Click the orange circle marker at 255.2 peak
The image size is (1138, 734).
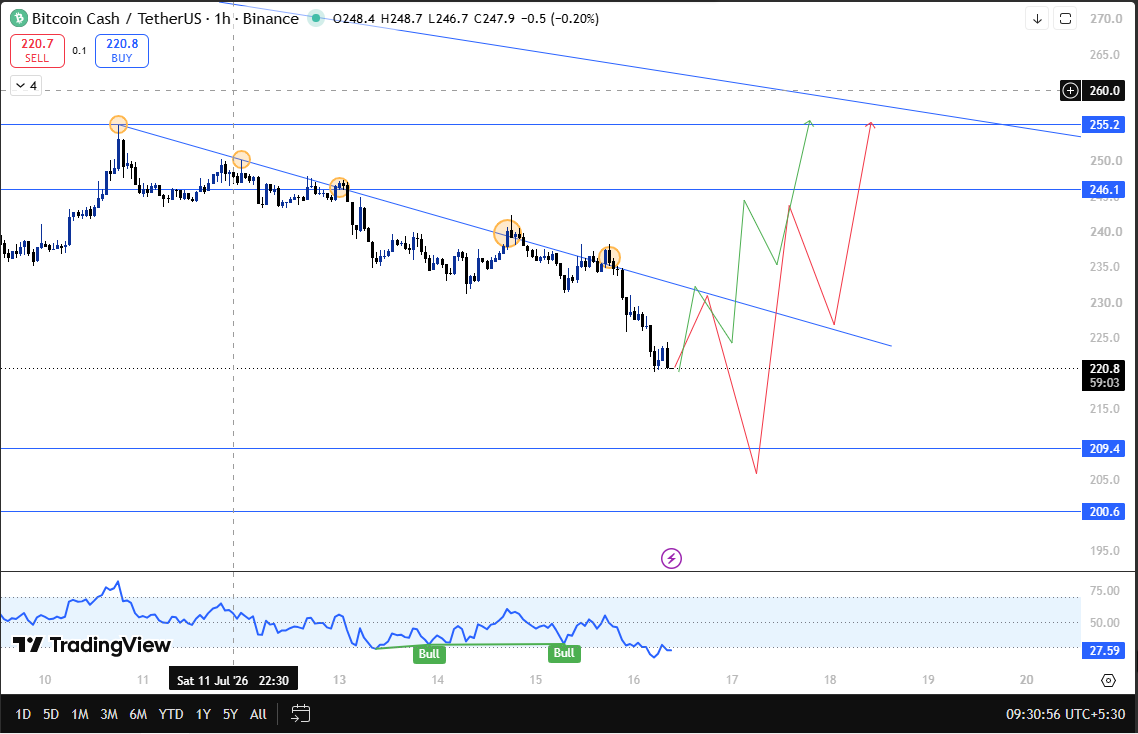pyautogui.click(x=118, y=125)
